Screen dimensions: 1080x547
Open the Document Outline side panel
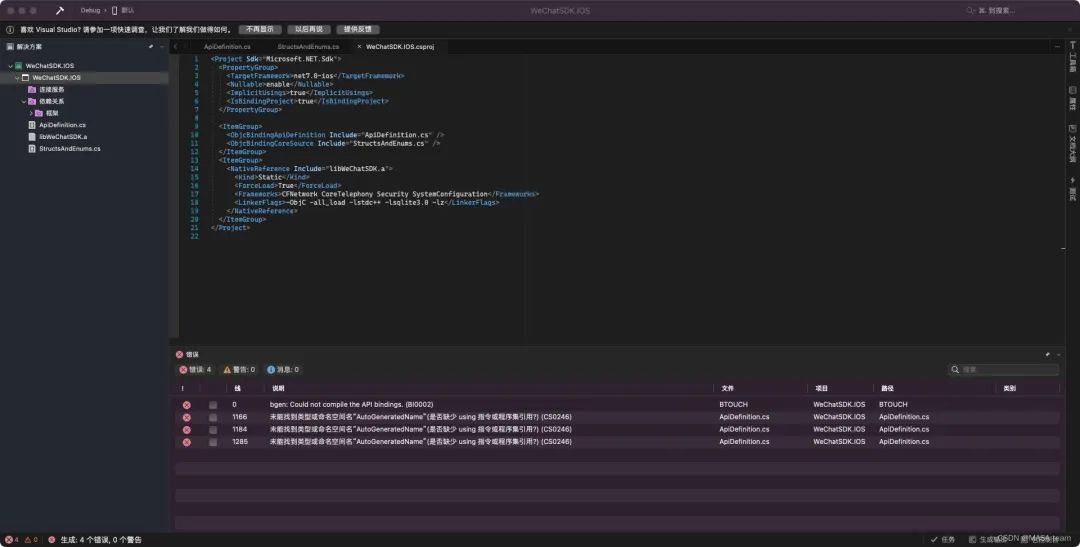[x=1072, y=144]
